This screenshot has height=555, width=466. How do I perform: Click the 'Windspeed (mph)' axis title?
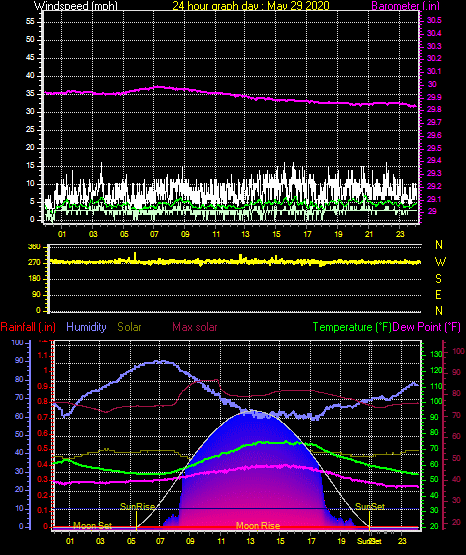coord(75,6)
